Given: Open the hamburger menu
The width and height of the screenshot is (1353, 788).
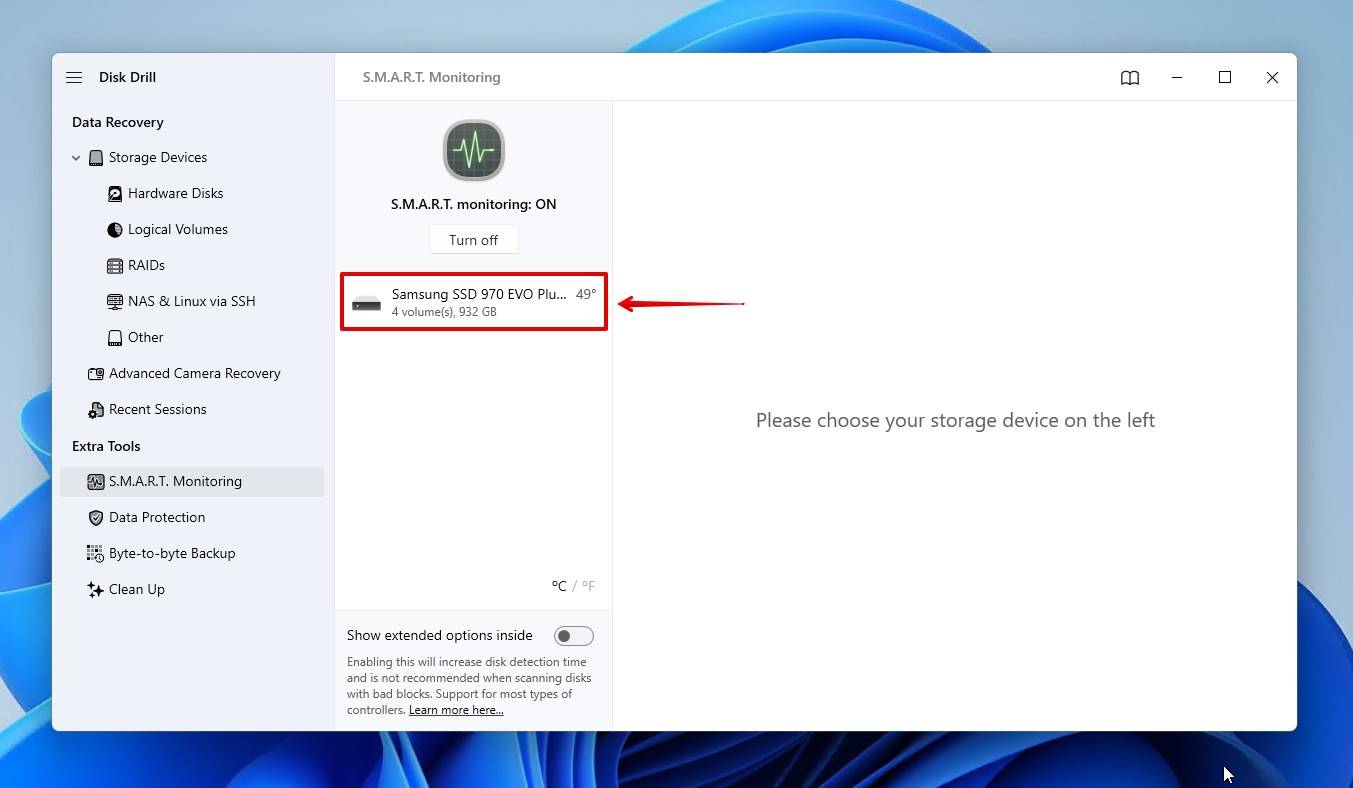Looking at the screenshot, I should tap(74, 77).
